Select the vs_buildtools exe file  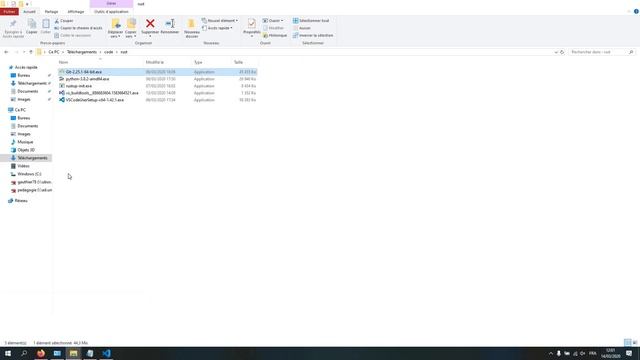[158, 93]
